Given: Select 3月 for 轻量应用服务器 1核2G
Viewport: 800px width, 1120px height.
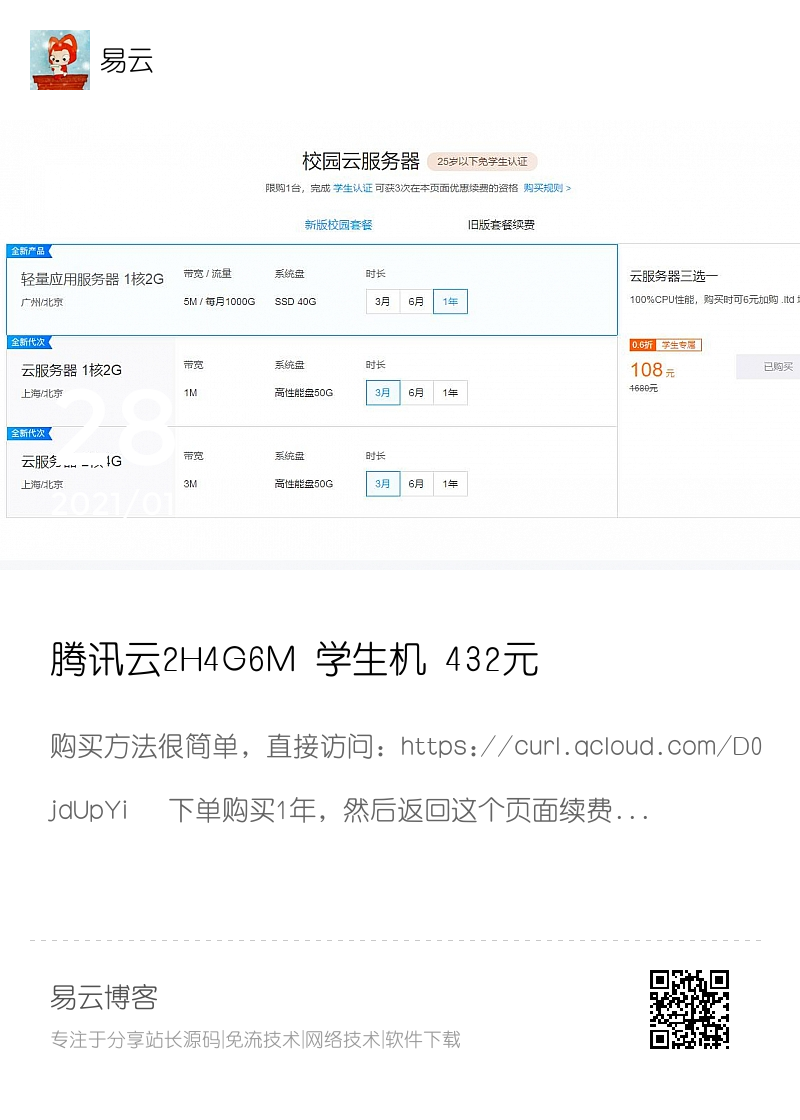Looking at the screenshot, I should pos(383,301).
